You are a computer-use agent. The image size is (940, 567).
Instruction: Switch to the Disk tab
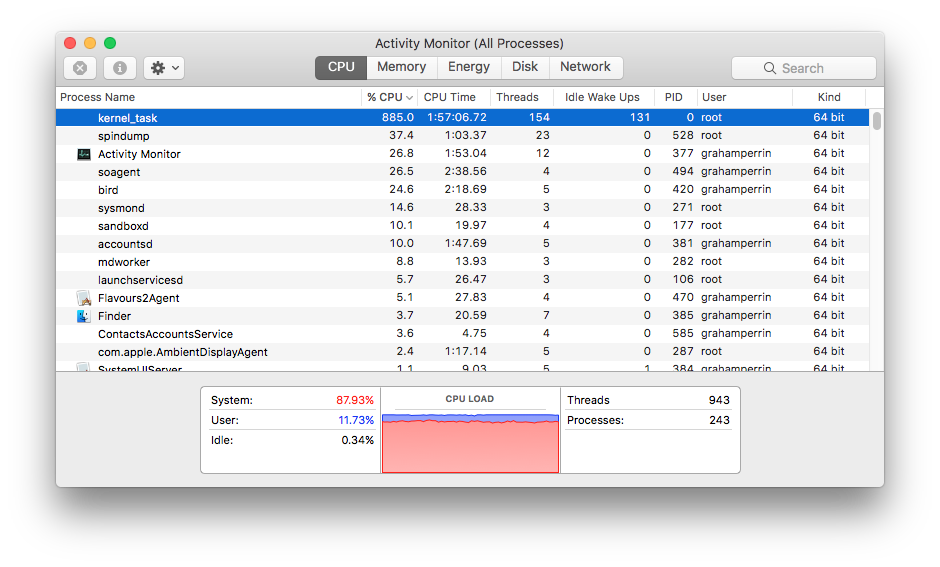point(525,67)
